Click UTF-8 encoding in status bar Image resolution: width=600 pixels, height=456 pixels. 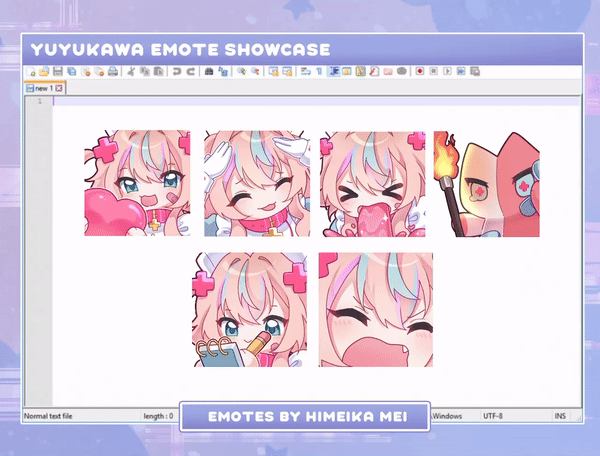(494, 415)
